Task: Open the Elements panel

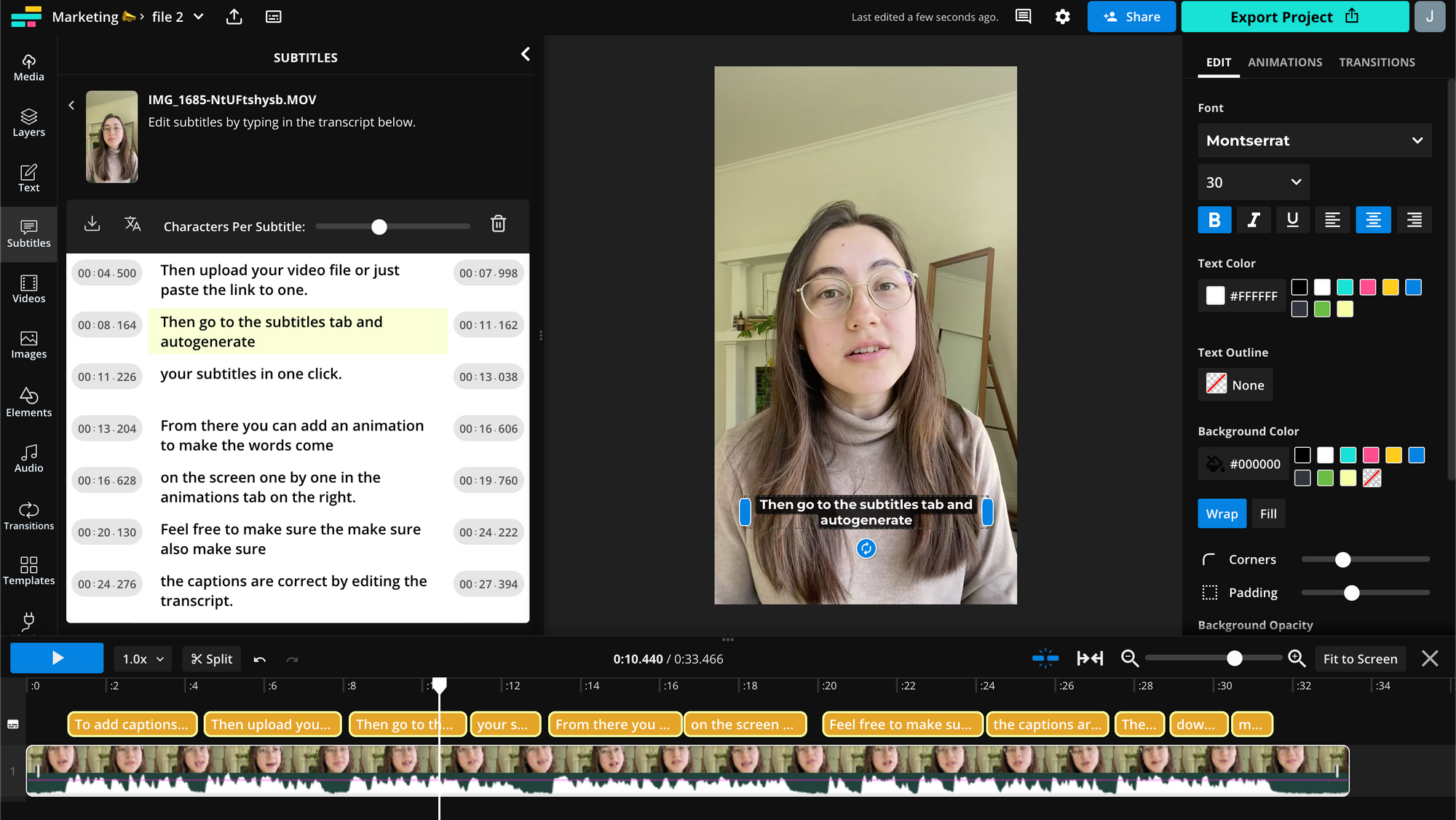Action: pyautogui.click(x=28, y=402)
